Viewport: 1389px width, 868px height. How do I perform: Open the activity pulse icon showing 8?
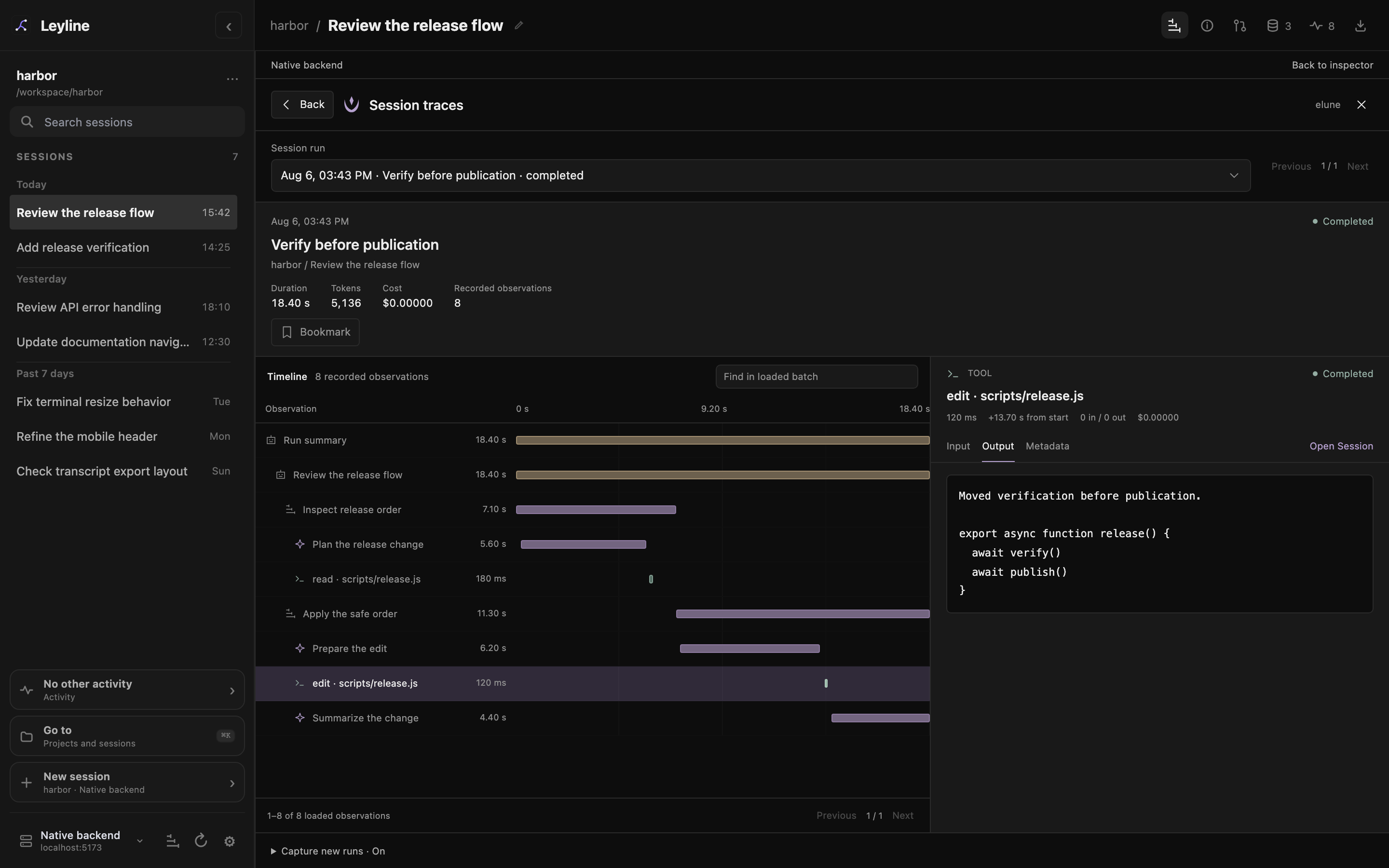pos(1322,26)
